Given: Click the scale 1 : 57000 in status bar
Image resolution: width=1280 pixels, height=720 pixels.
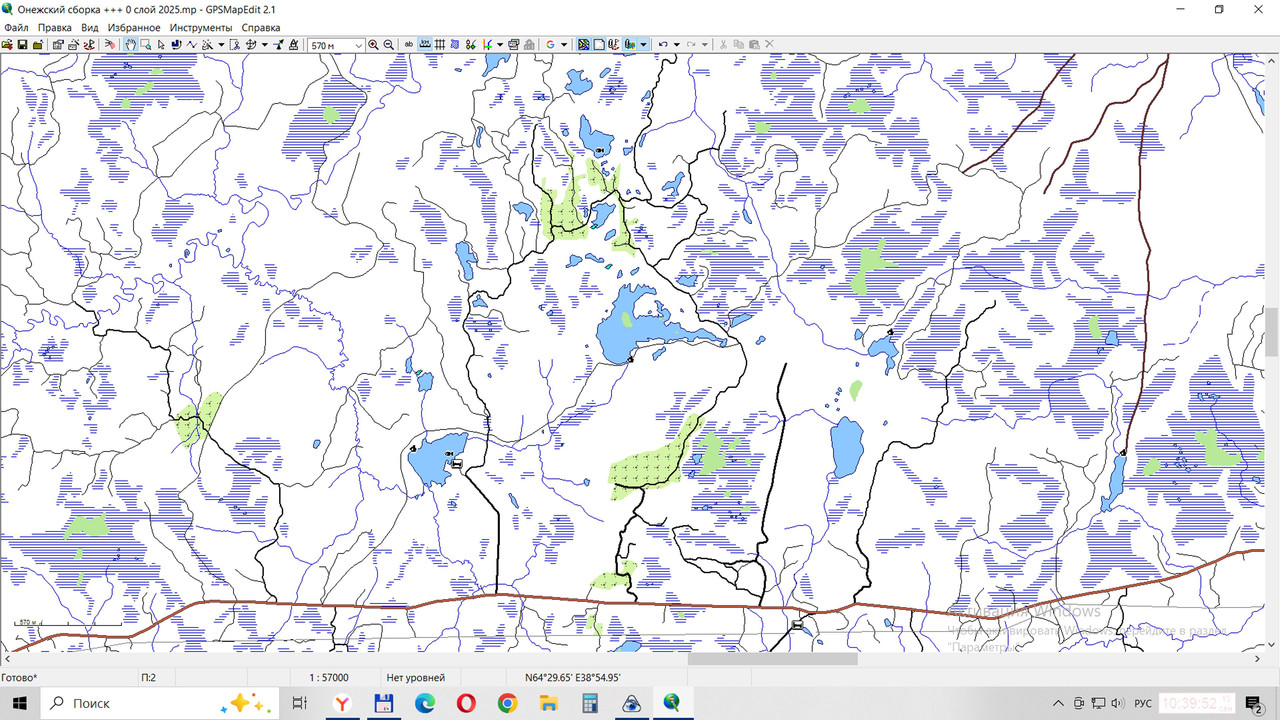Looking at the screenshot, I should coord(329,678).
